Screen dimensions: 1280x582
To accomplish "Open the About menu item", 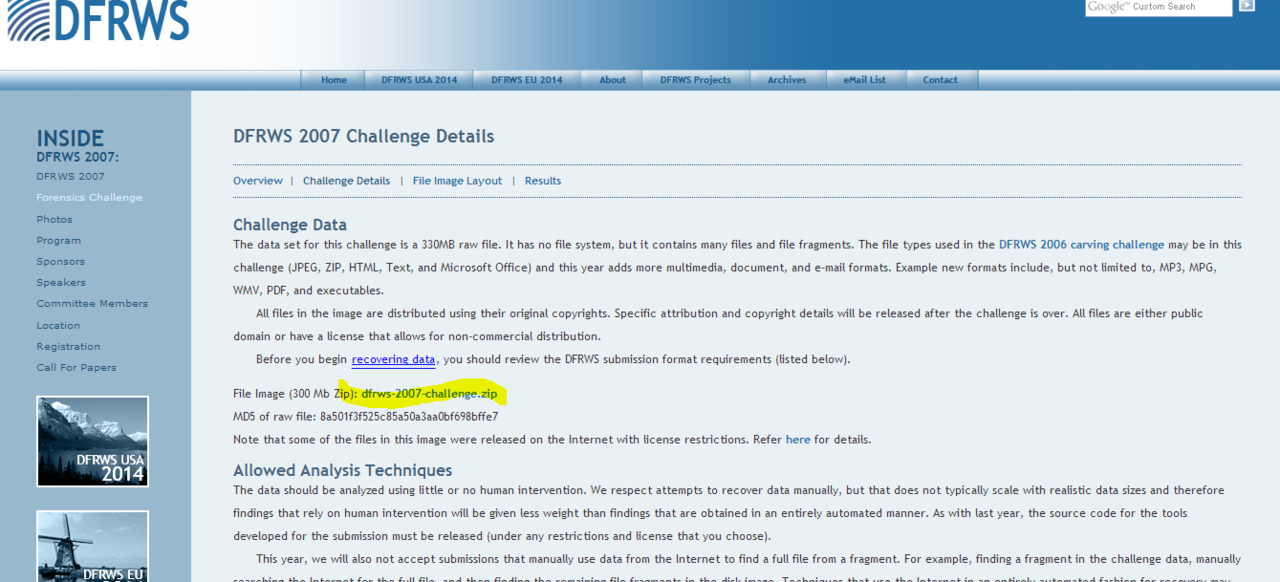I will pyautogui.click(x=613, y=80).
